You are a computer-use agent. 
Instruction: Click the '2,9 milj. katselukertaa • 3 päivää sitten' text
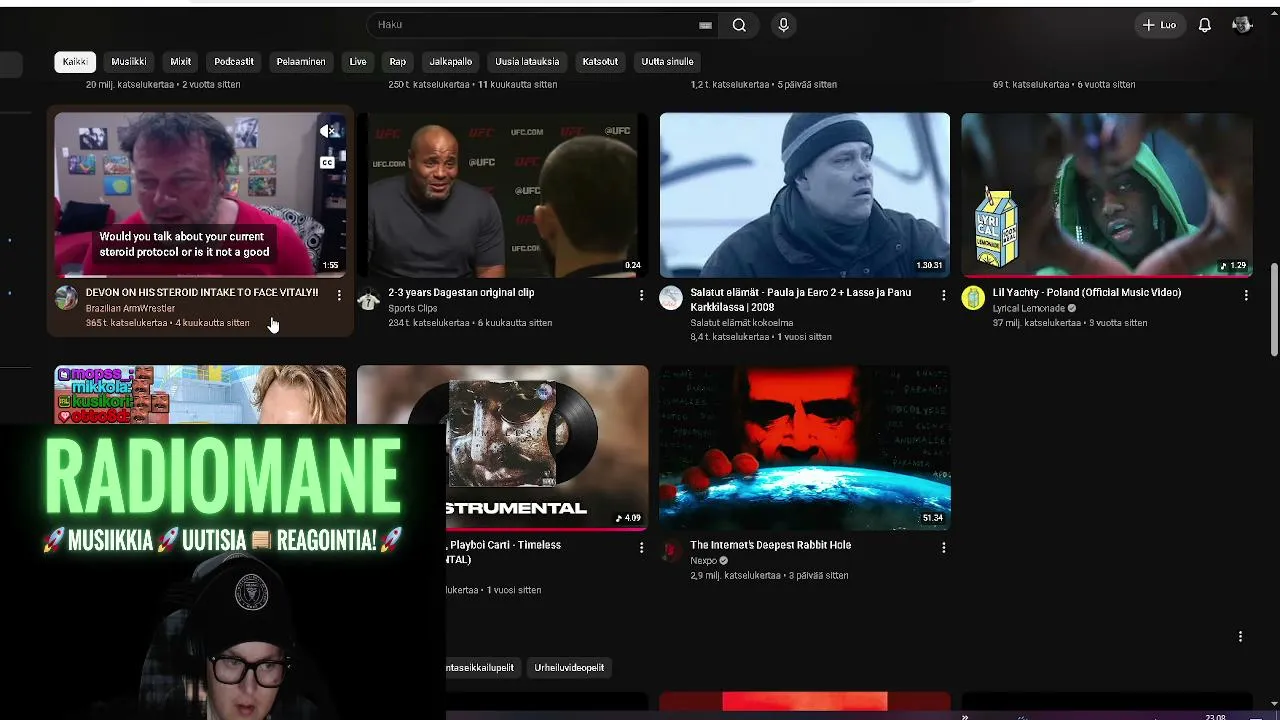click(769, 576)
